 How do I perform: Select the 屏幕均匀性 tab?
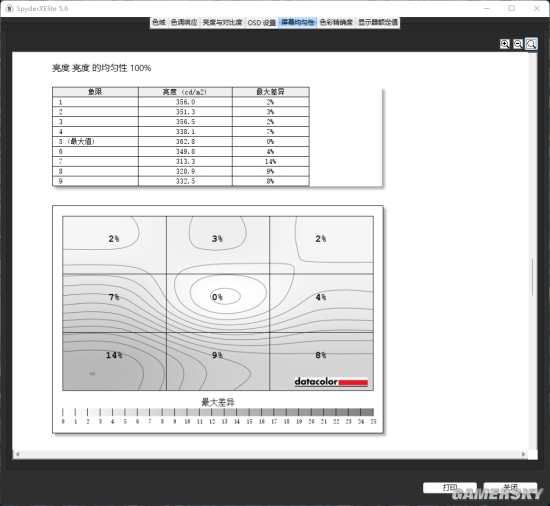(298, 22)
